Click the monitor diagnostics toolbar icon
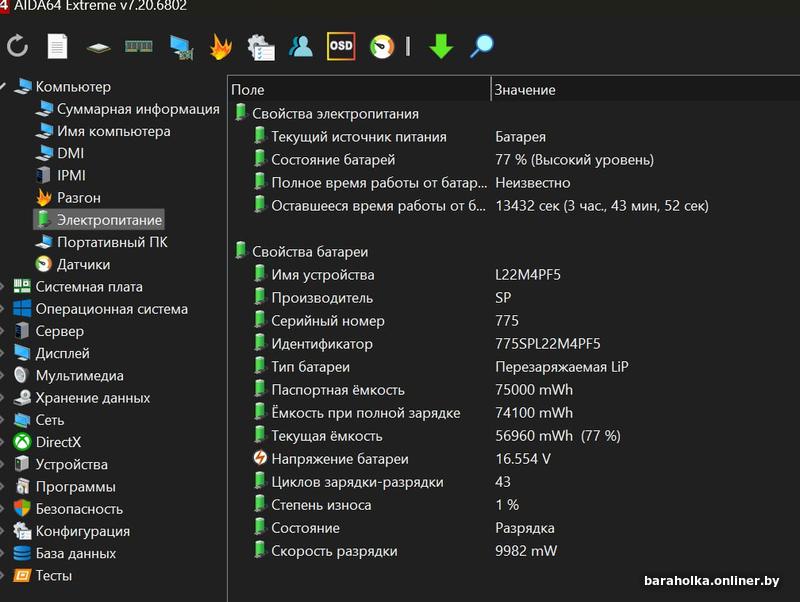Image resolution: width=800 pixels, height=602 pixels. pos(182,47)
